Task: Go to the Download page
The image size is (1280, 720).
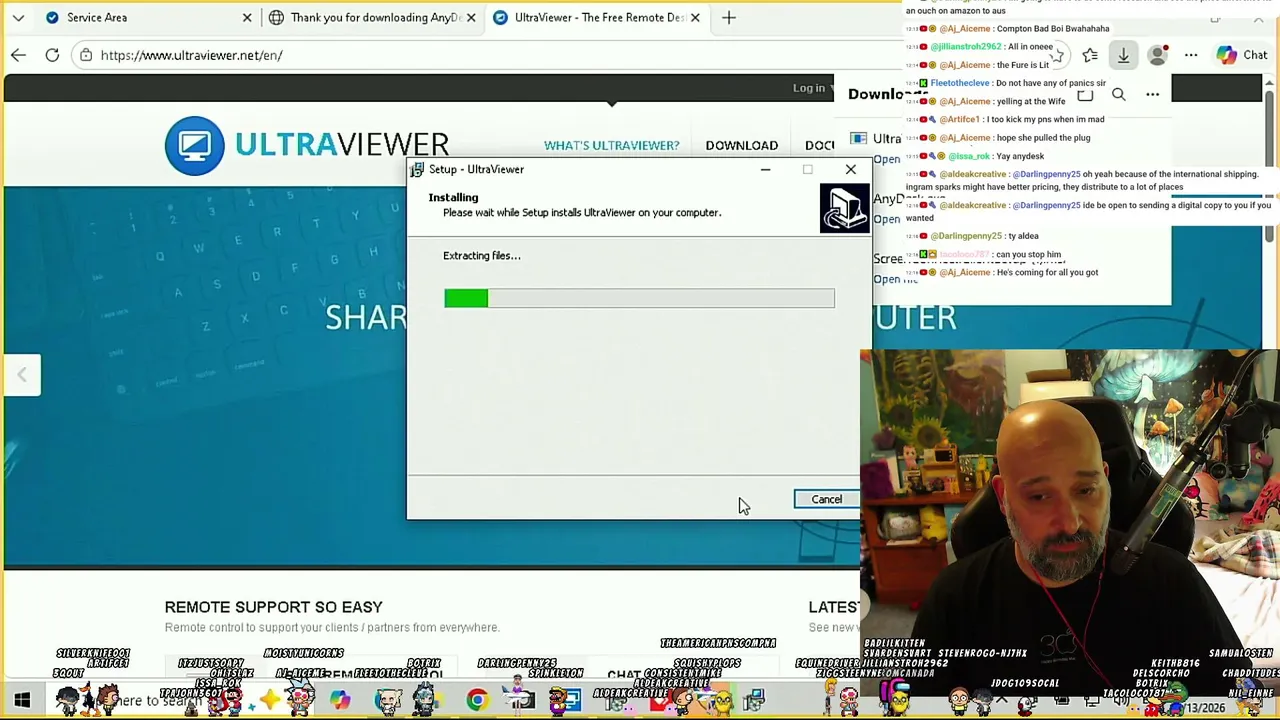Action: 741,145
